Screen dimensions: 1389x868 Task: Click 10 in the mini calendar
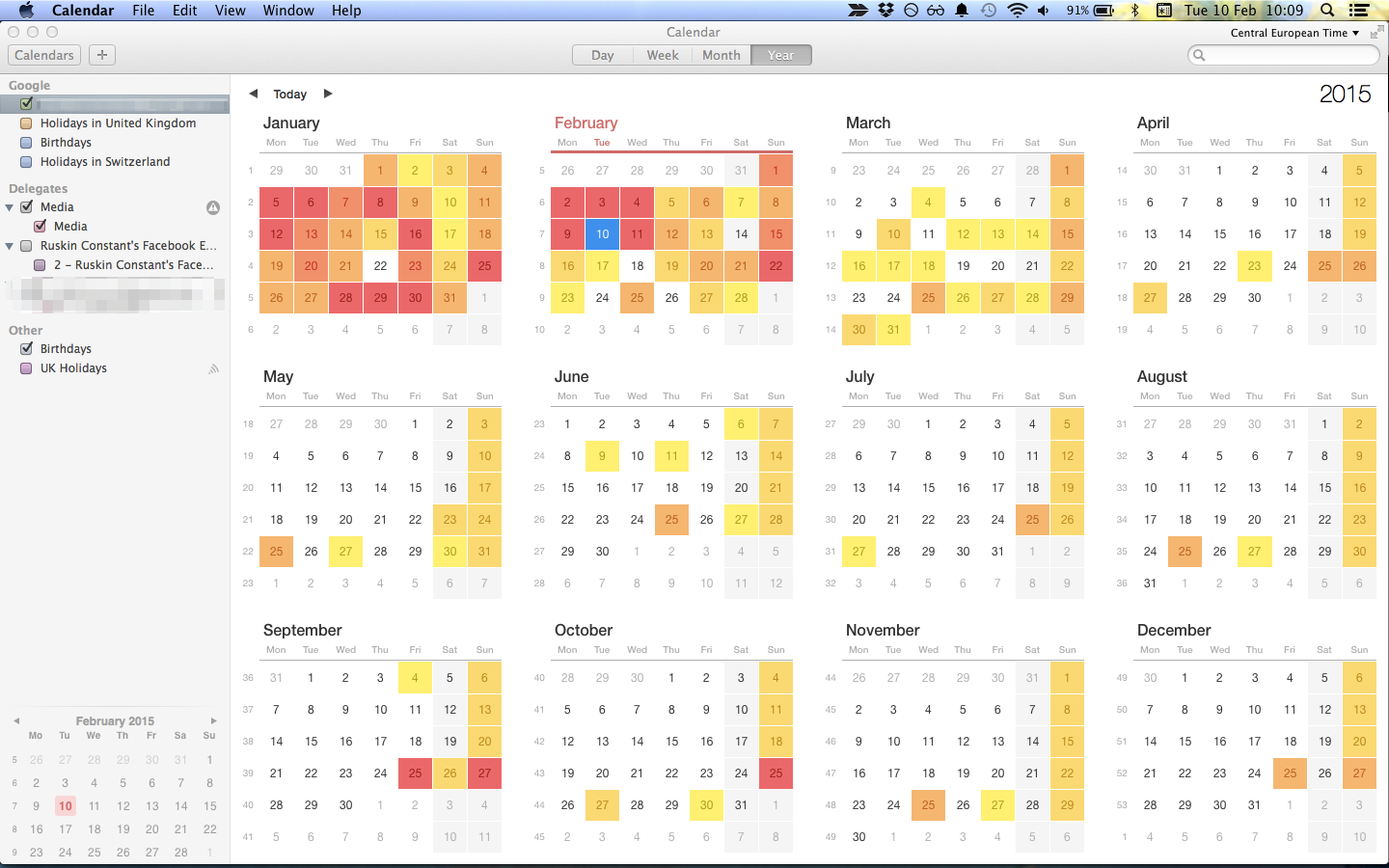coord(65,806)
